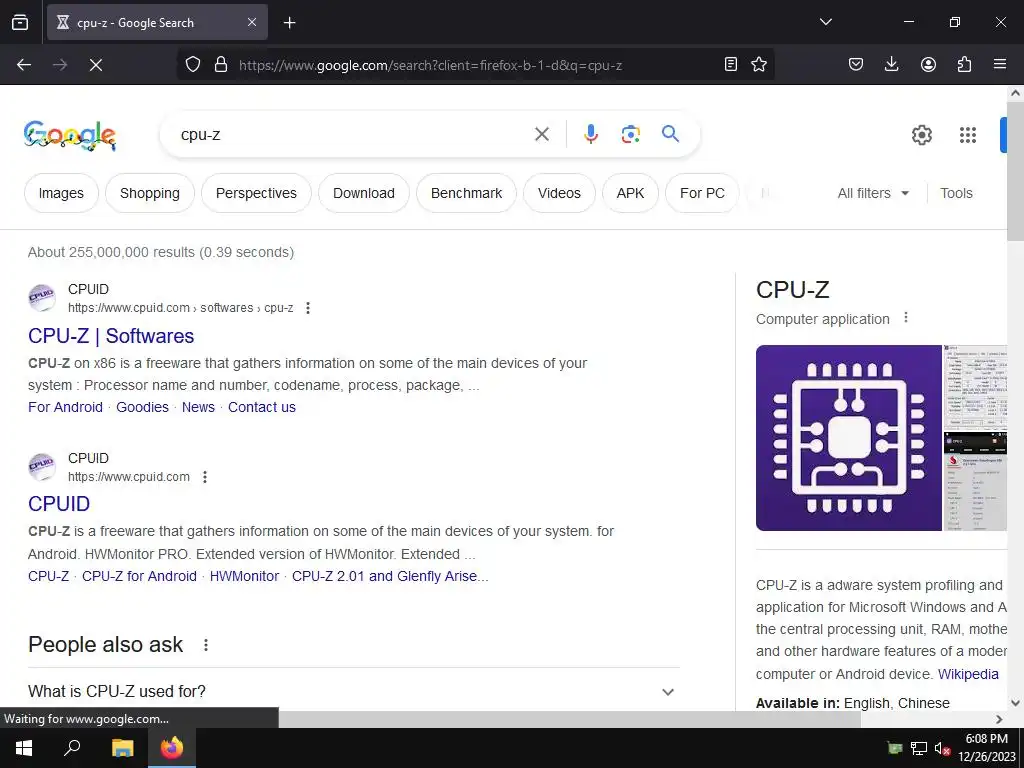Start voice search microphone
This screenshot has height=768, width=1024.
pyautogui.click(x=591, y=135)
